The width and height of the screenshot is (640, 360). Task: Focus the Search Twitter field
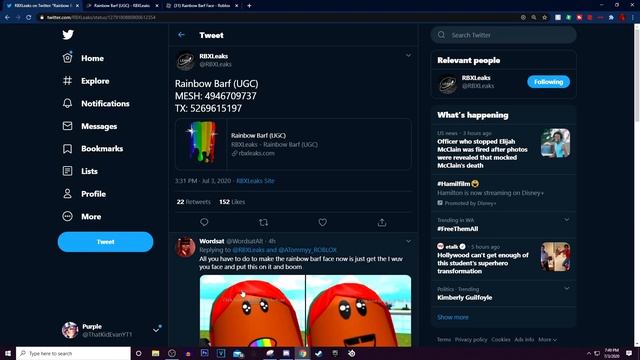(504, 35)
